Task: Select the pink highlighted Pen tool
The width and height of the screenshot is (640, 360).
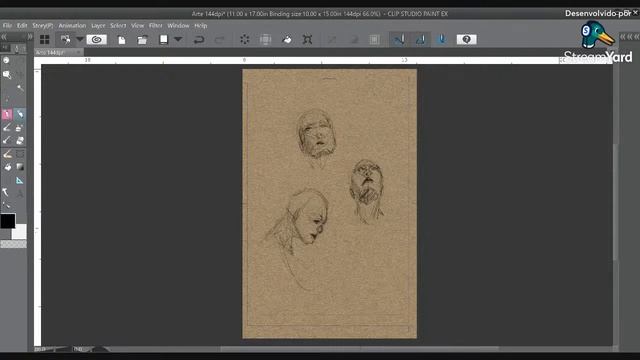Action: coord(7,114)
